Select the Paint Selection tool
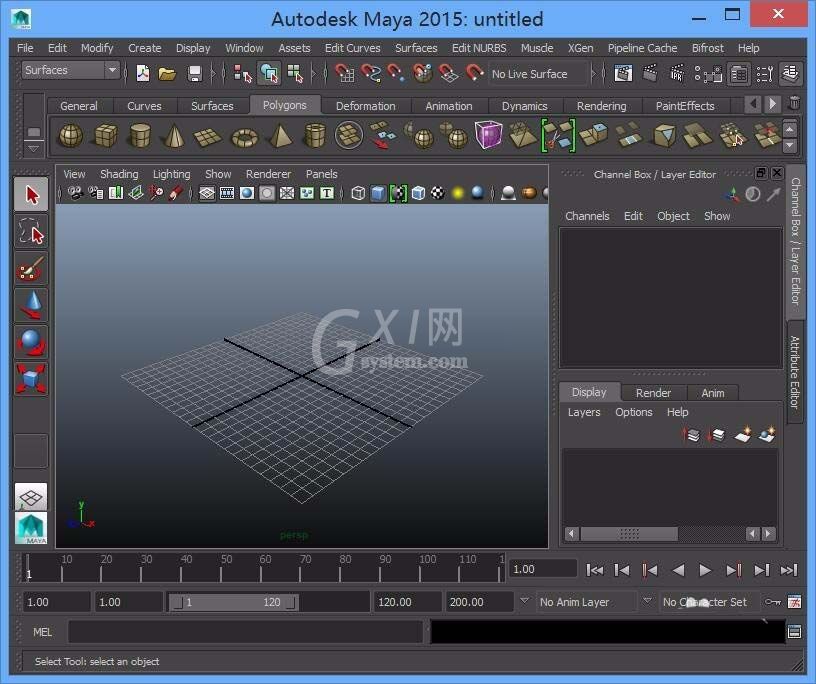 31,269
